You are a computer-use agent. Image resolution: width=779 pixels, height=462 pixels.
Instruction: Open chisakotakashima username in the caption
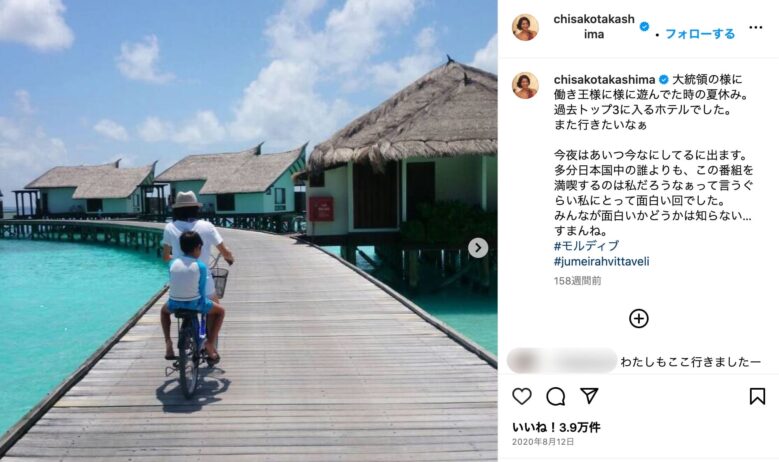pyautogui.click(x=604, y=79)
